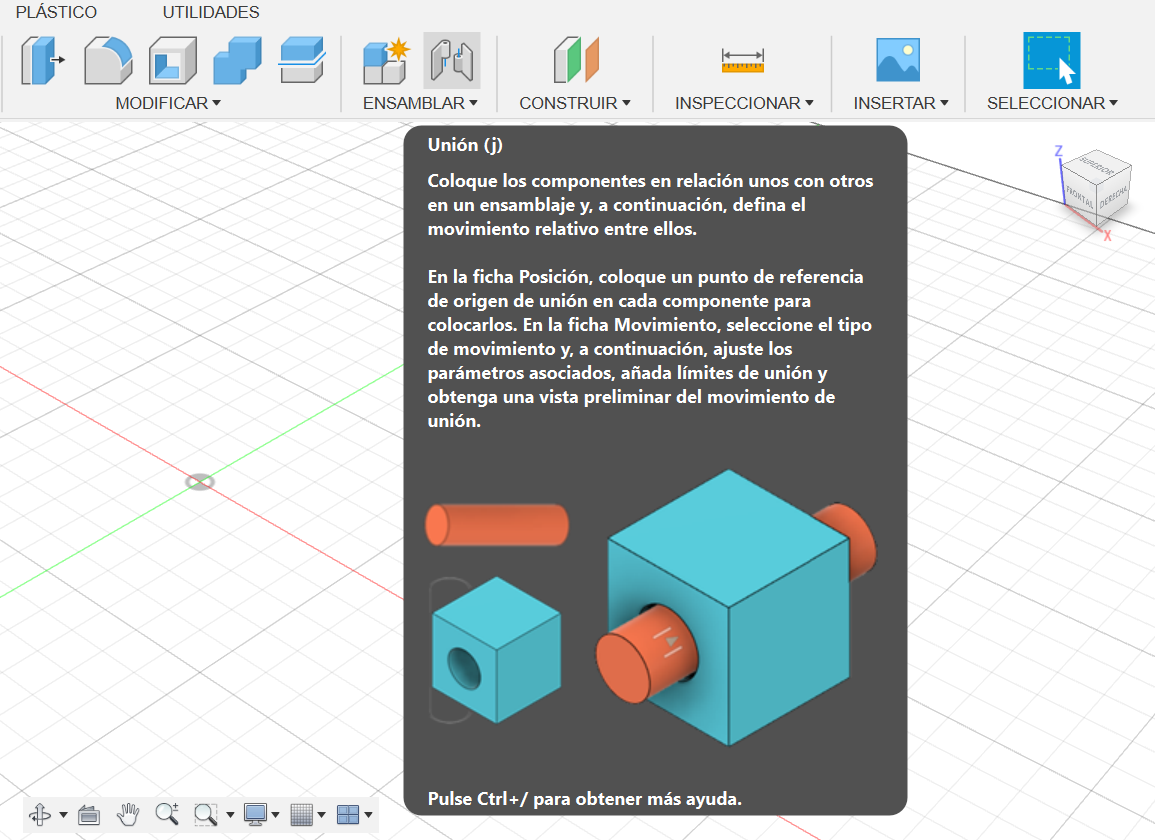Image resolution: width=1155 pixels, height=840 pixels.
Task: Click the Fillet tool icon
Action: 108,60
